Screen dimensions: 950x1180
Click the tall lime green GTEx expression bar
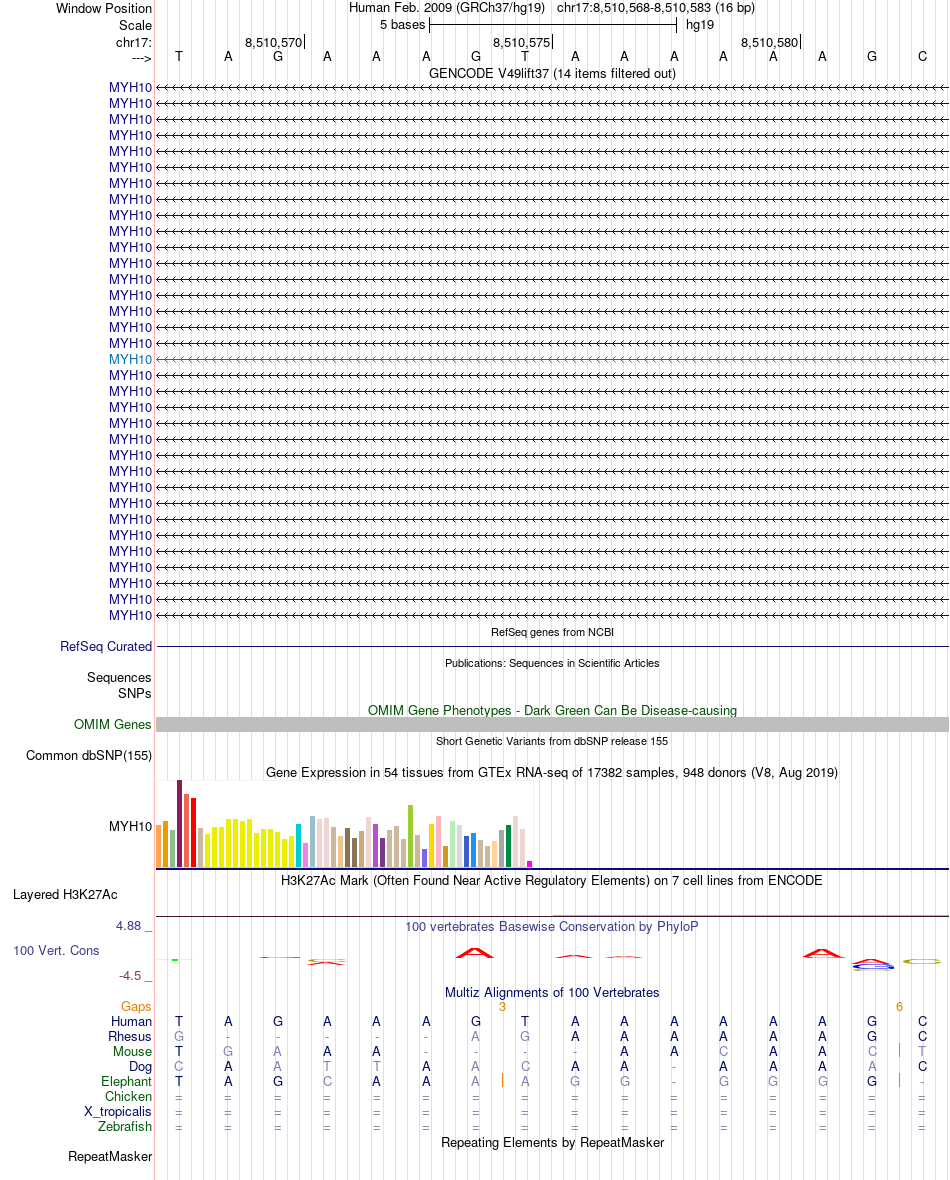(410, 836)
